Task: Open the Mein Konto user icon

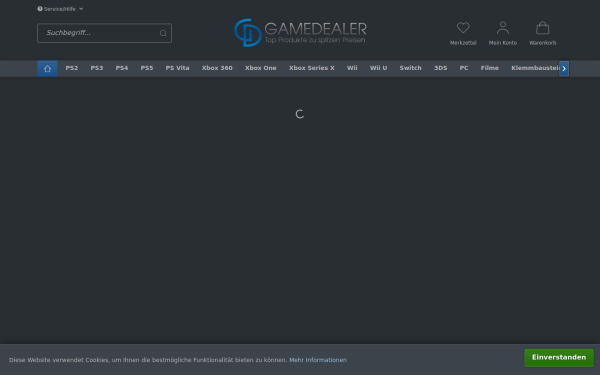Action: [x=503, y=28]
